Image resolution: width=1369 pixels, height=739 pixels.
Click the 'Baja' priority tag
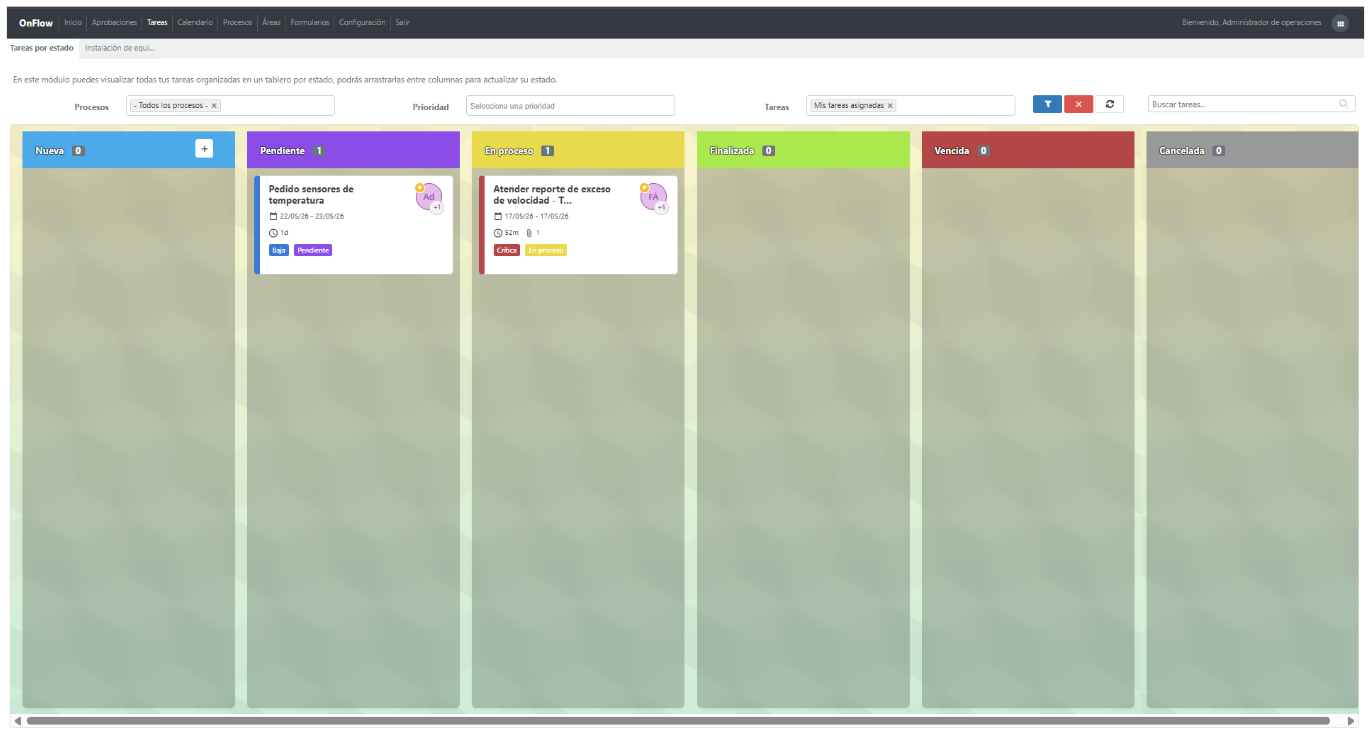[x=279, y=250]
